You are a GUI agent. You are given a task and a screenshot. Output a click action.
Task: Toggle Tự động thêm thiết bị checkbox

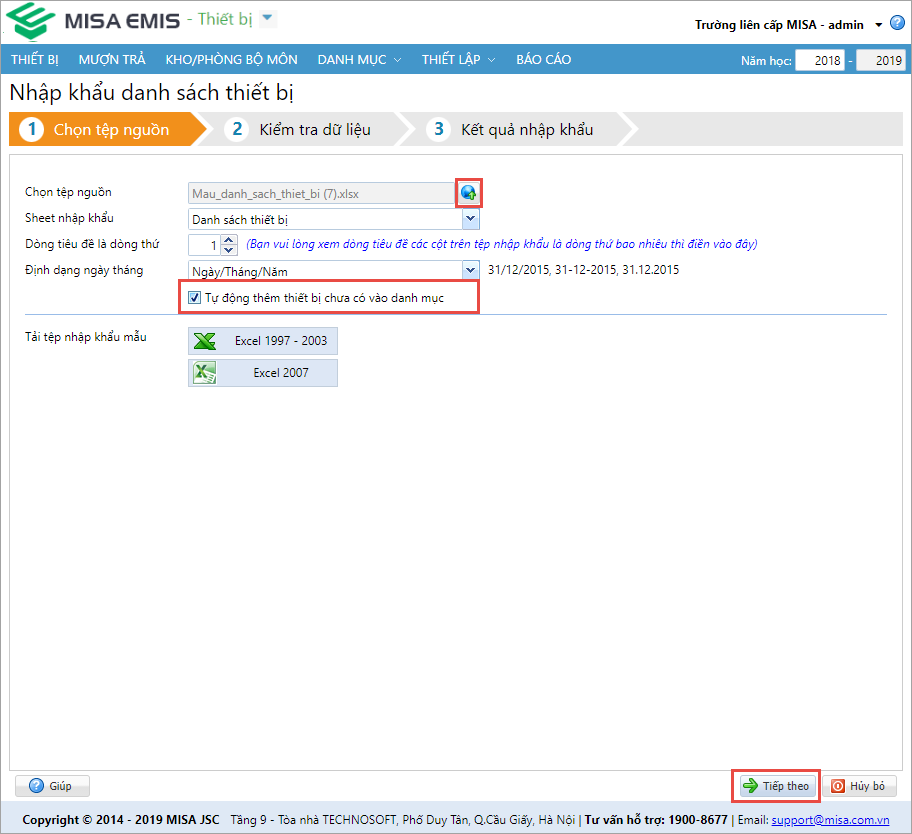coord(195,298)
